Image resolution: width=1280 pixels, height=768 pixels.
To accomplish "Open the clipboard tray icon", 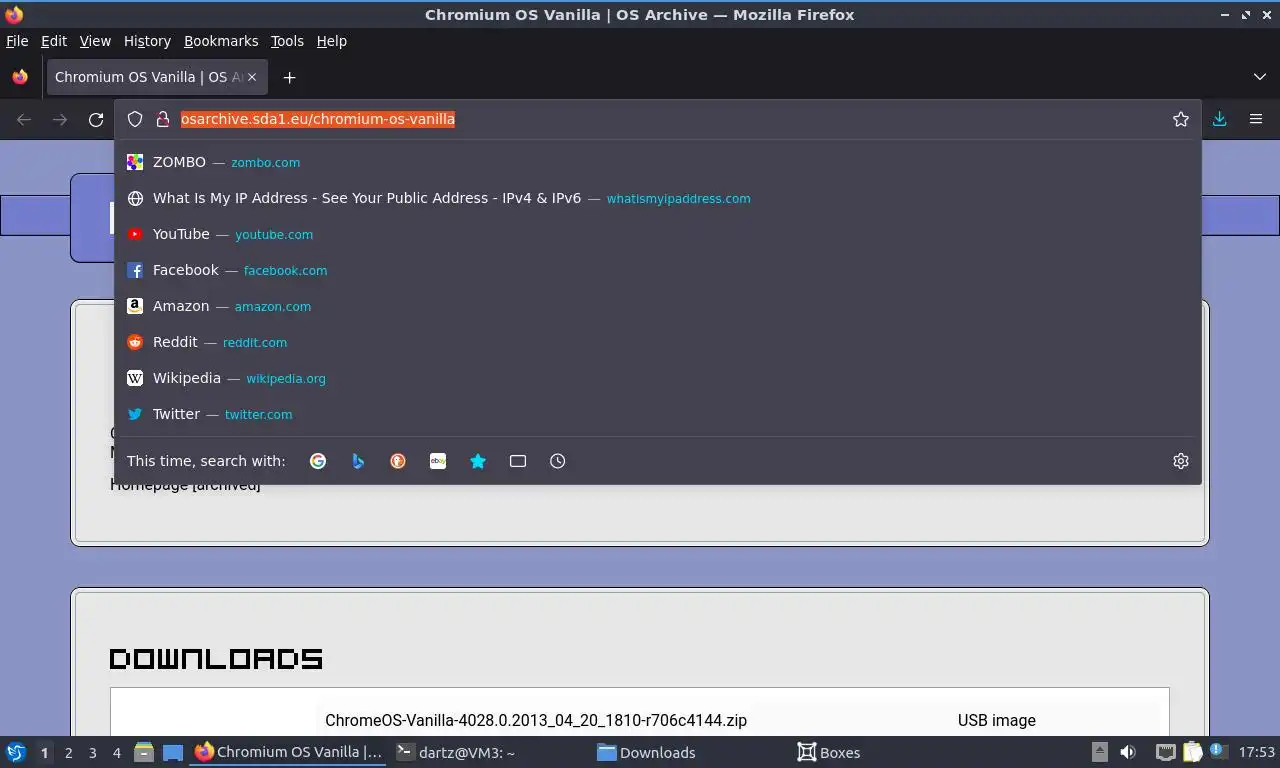I will (1193, 752).
